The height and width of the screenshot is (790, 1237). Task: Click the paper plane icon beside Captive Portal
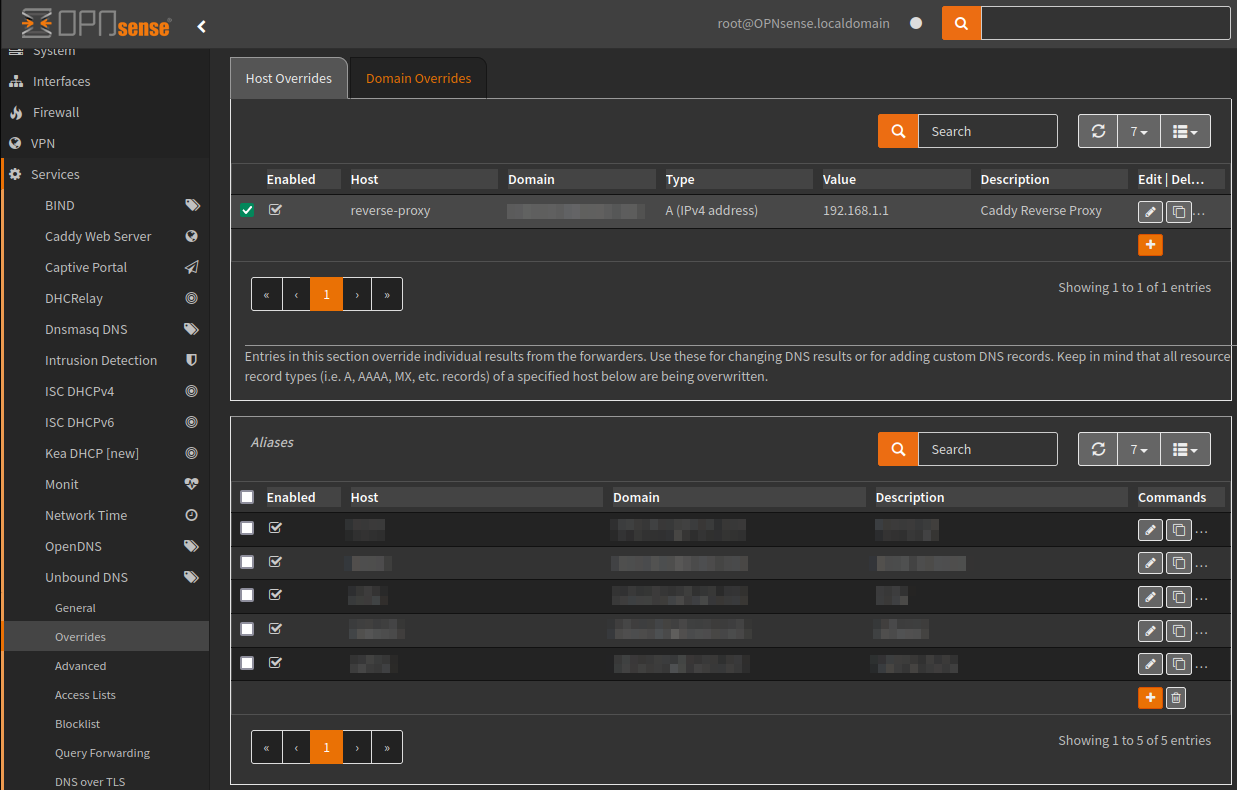[192, 267]
